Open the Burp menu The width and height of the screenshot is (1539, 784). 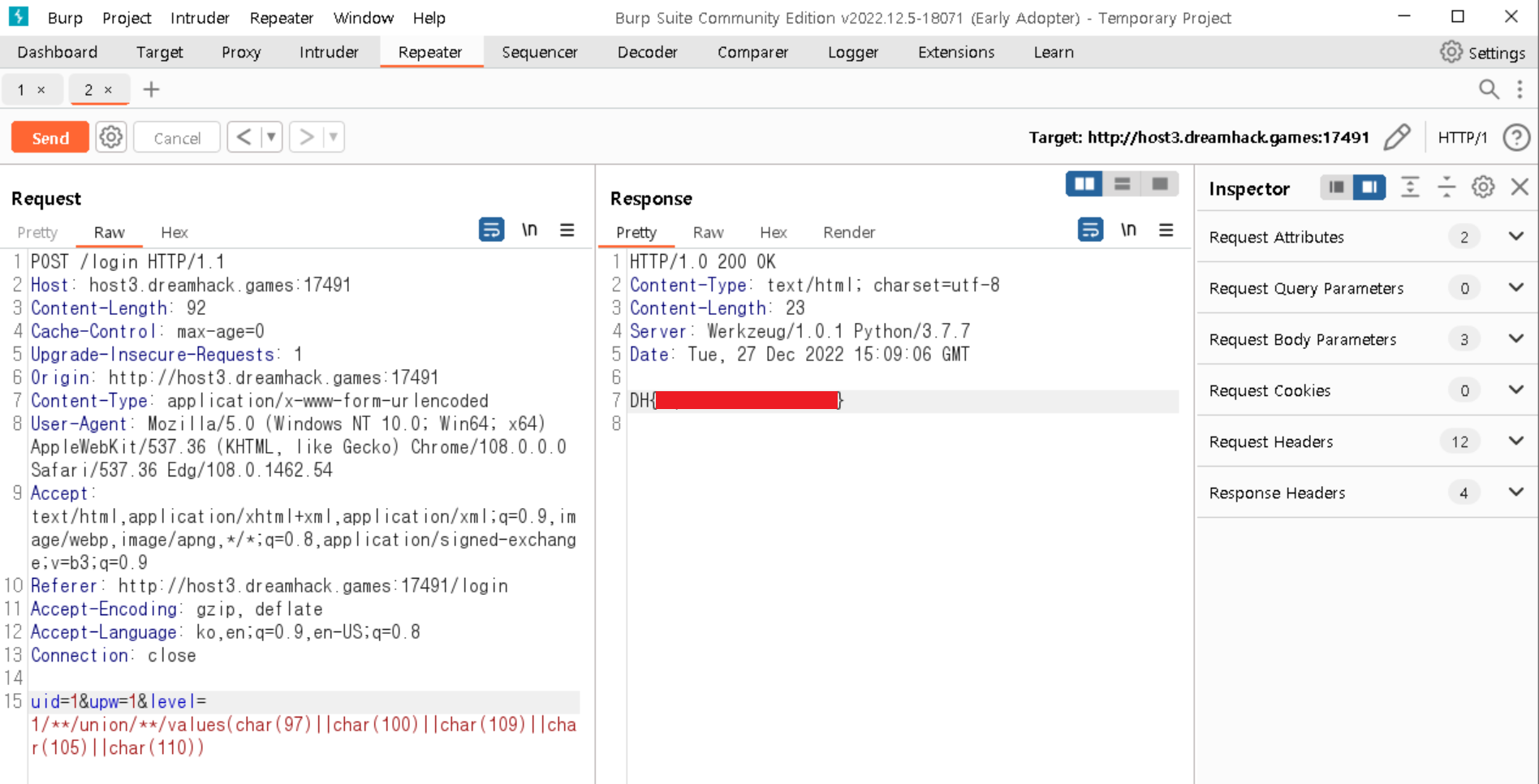click(65, 18)
